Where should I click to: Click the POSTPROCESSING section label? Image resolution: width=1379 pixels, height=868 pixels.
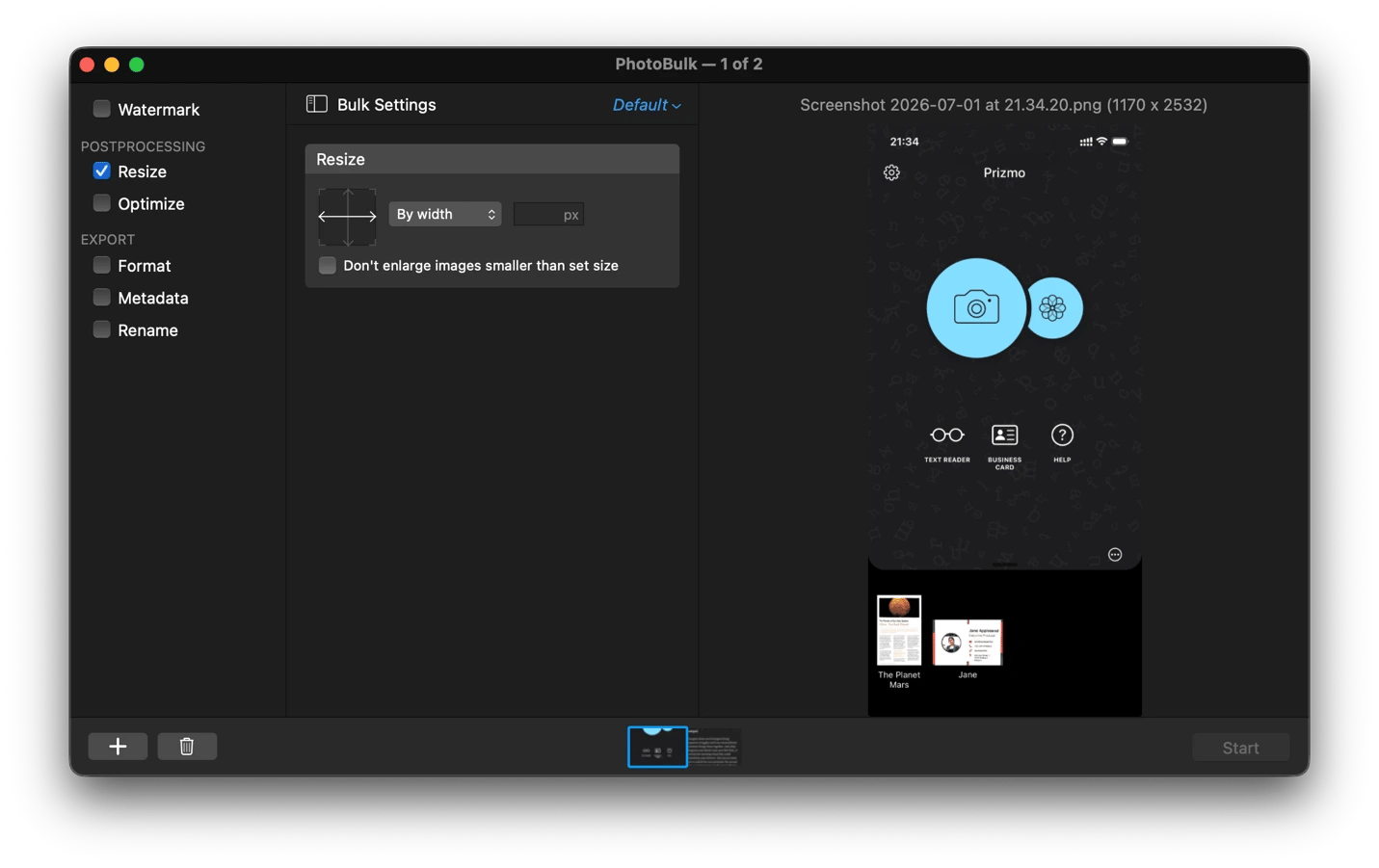click(144, 146)
